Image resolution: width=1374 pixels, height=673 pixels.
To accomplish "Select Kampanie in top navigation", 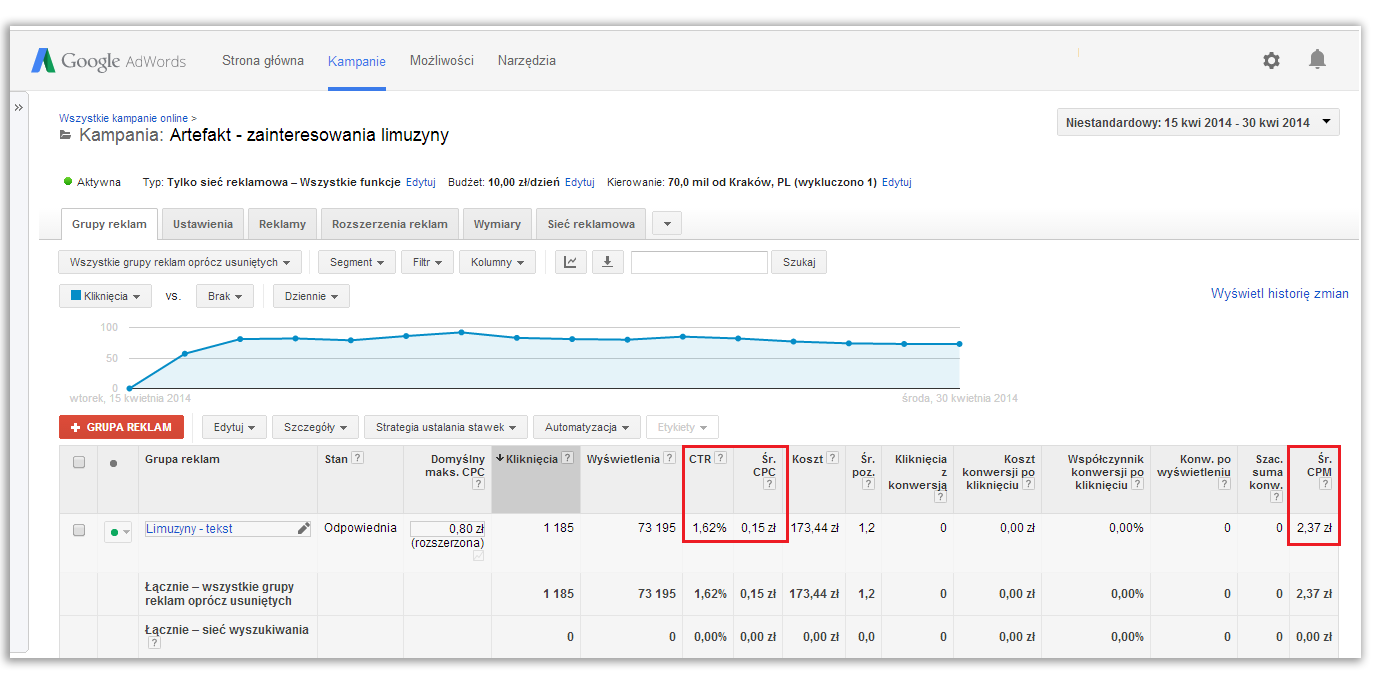I will 357,61.
